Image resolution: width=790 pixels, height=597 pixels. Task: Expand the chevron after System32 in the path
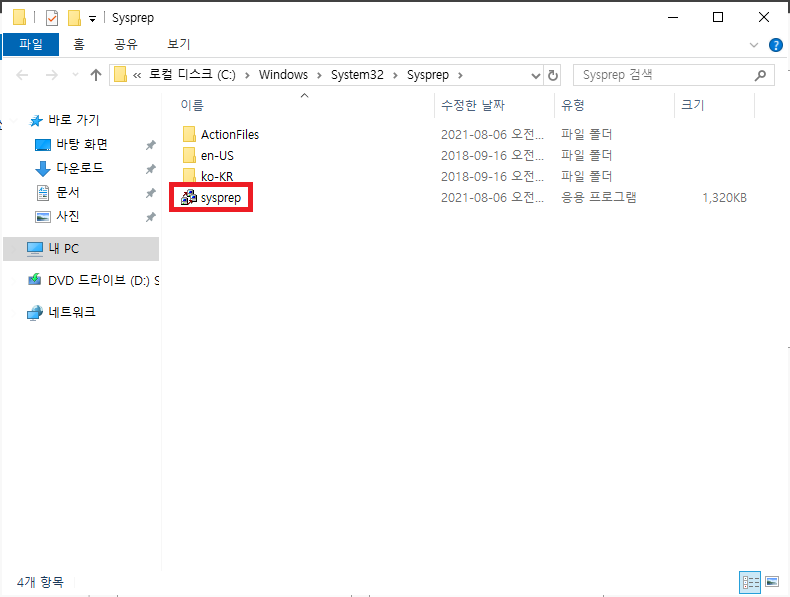[x=396, y=76]
